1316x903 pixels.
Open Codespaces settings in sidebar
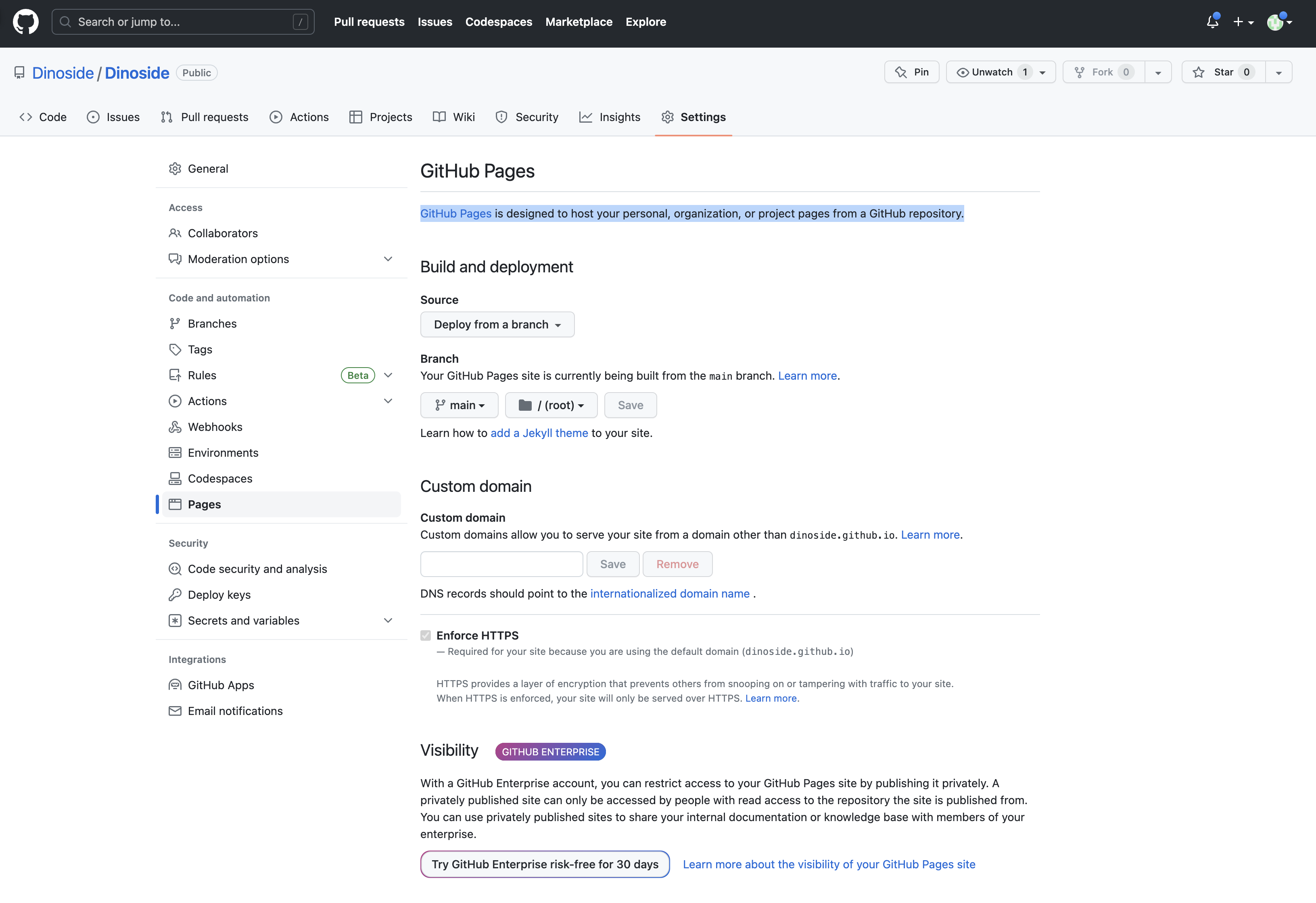(282, 479)
